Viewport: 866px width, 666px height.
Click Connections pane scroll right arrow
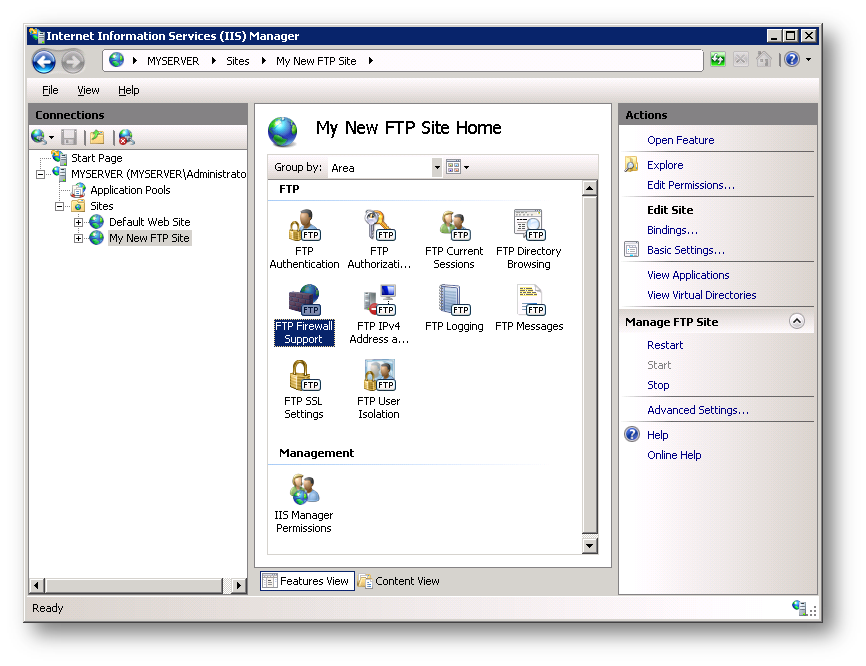[x=239, y=585]
